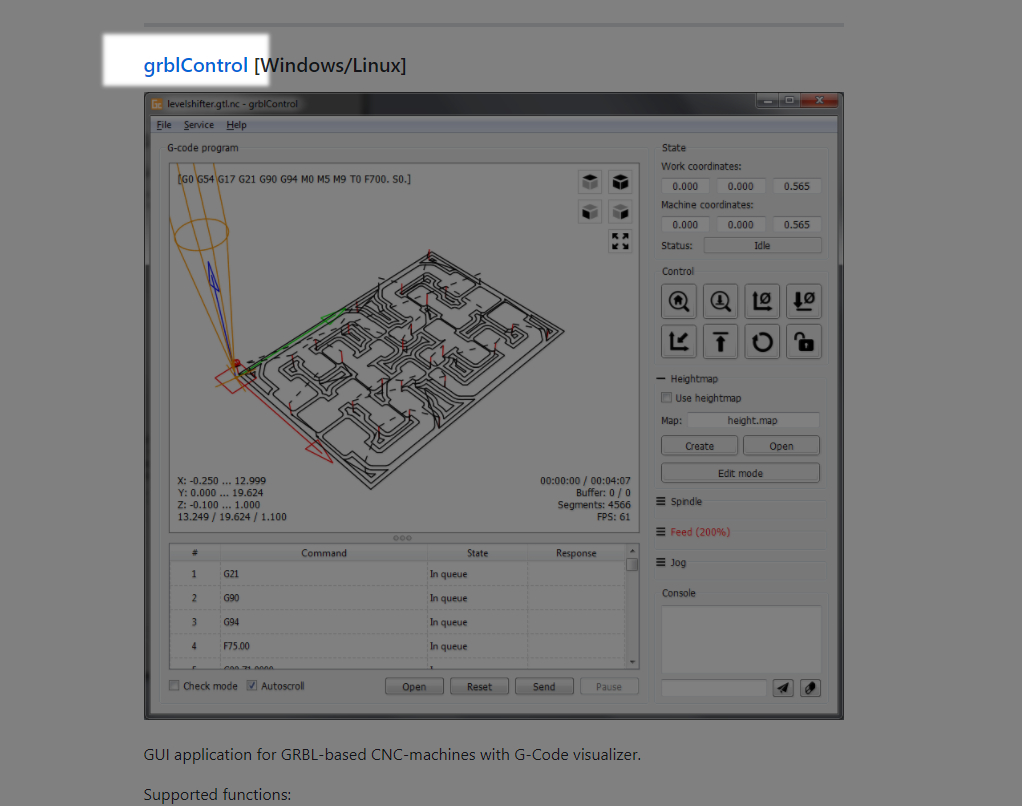Click the Zero XY icon in Control
Screen dimensions: 1022x806
pyautogui.click(x=762, y=301)
